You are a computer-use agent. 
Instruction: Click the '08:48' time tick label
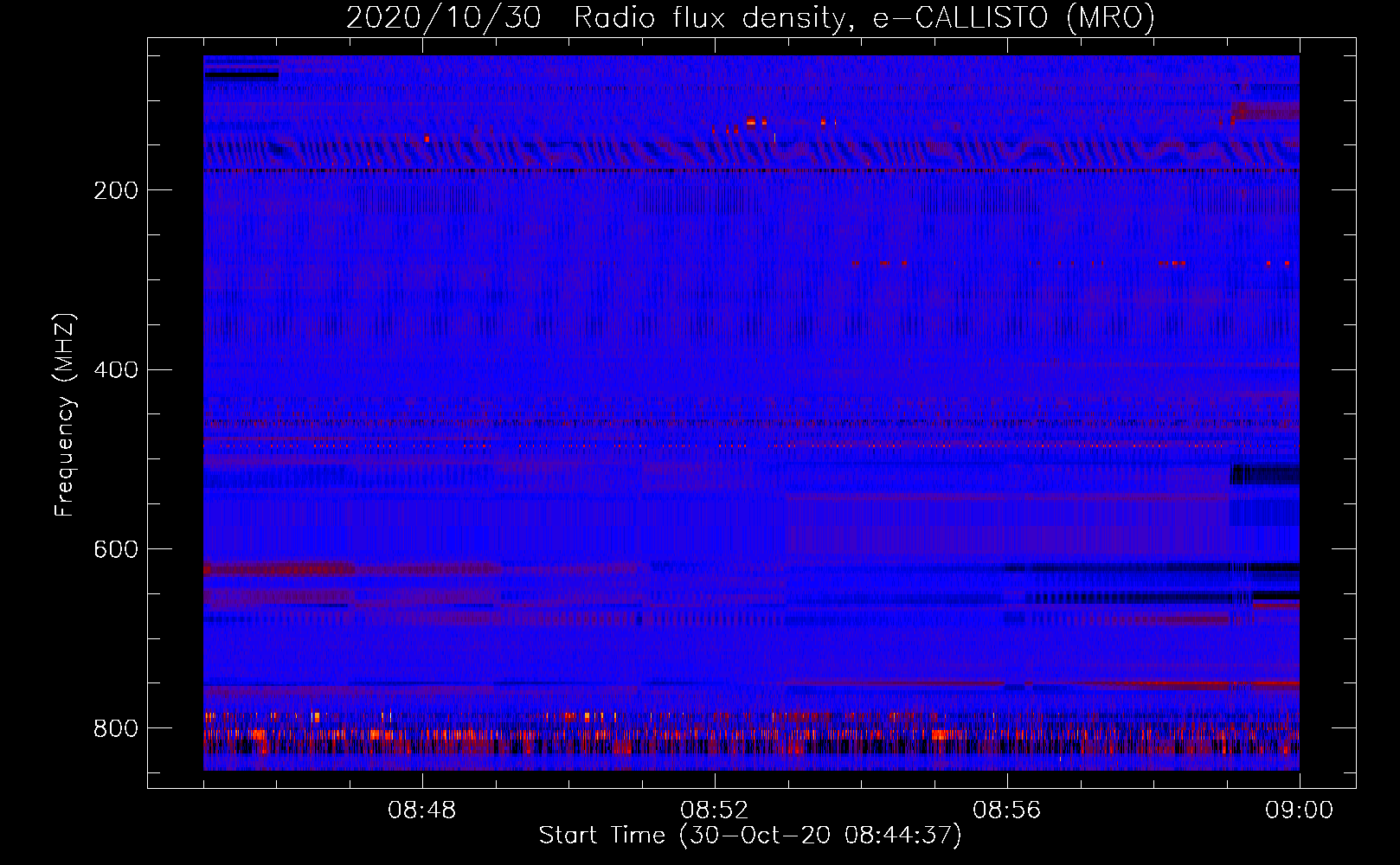coord(422,811)
